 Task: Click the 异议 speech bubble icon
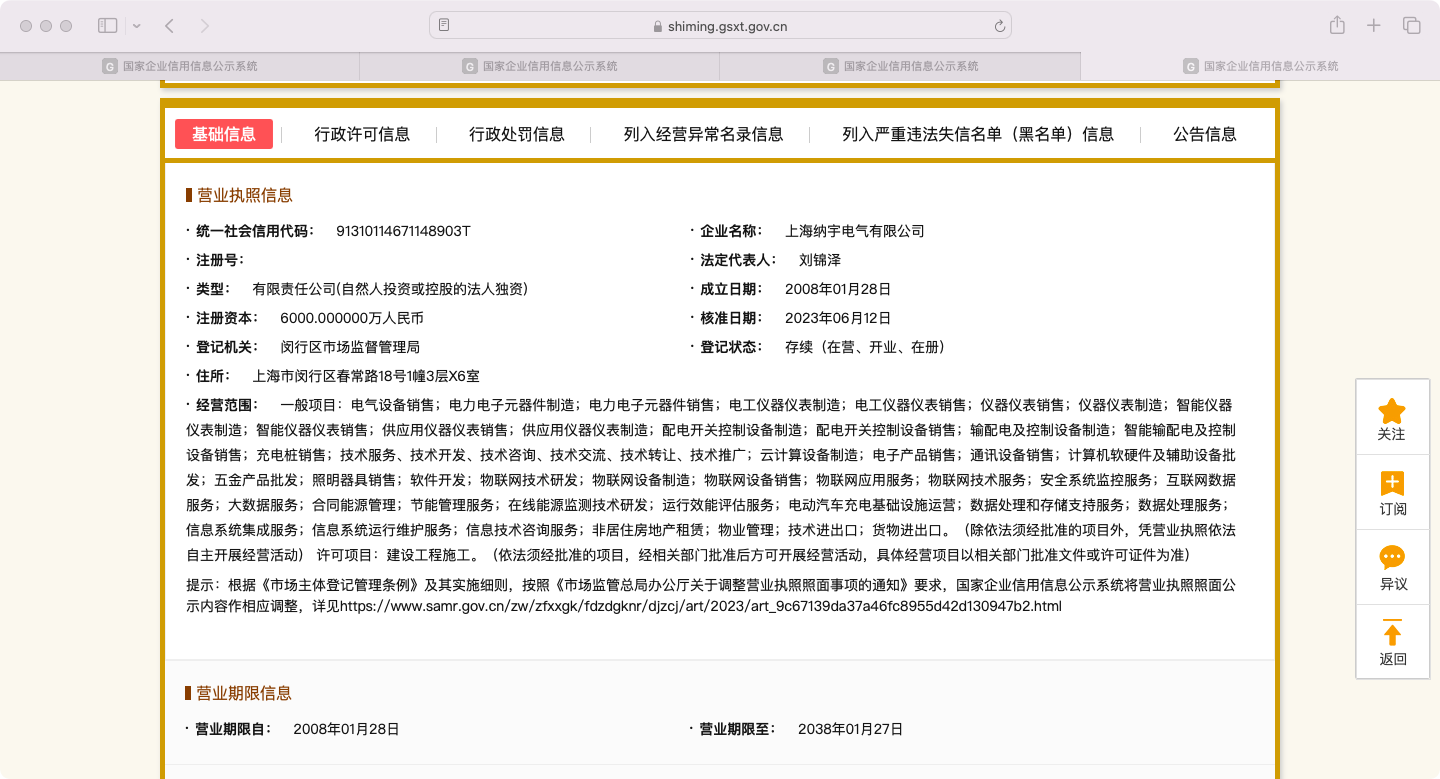tap(1392, 558)
